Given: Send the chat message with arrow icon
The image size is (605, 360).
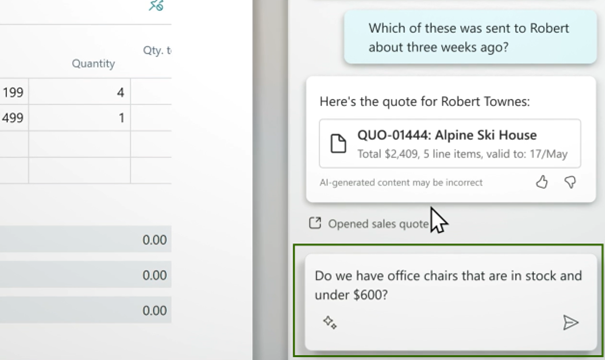Looking at the screenshot, I should pyautogui.click(x=570, y=323).
